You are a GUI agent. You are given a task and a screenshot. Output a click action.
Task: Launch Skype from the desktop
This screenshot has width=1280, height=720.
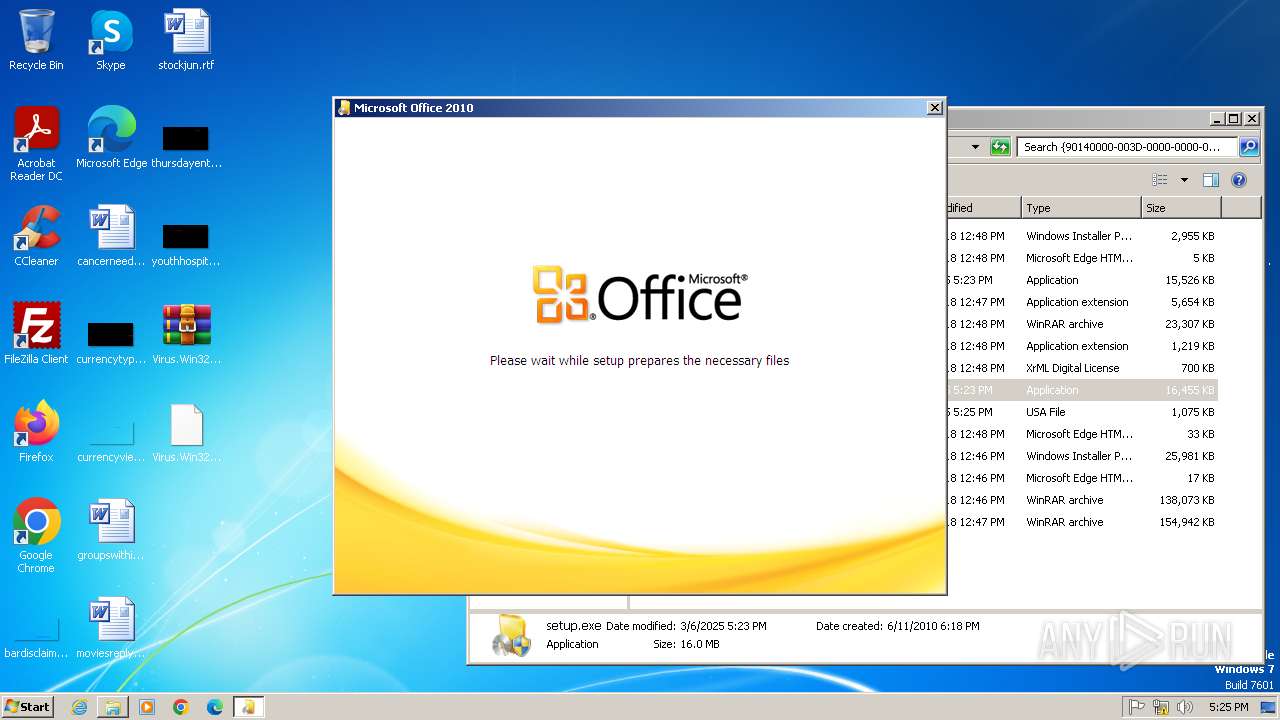[111, 40]
